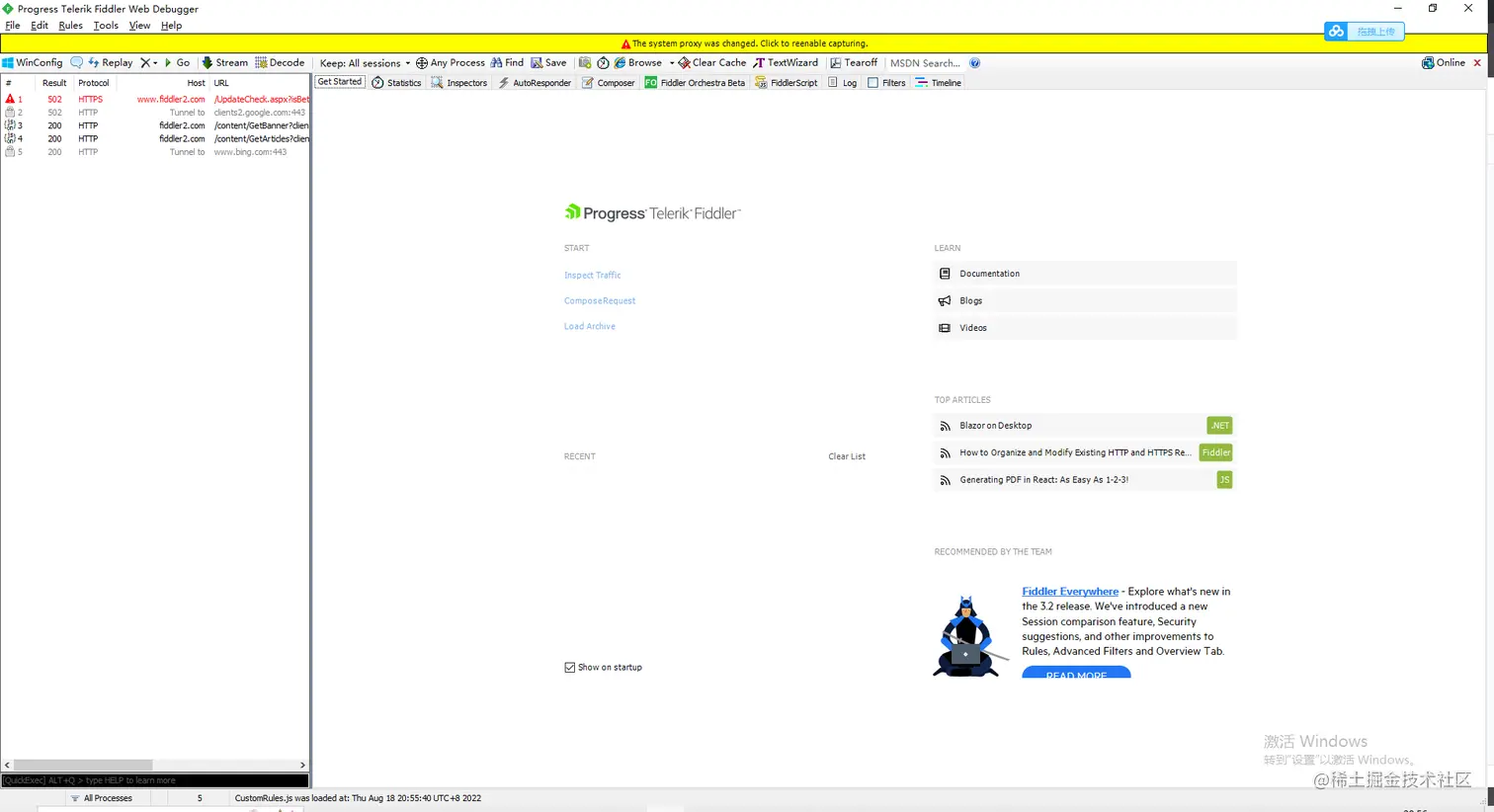Expand the Browse dropdown arrow
This screenshot has width=1494, height=812.
672,63
